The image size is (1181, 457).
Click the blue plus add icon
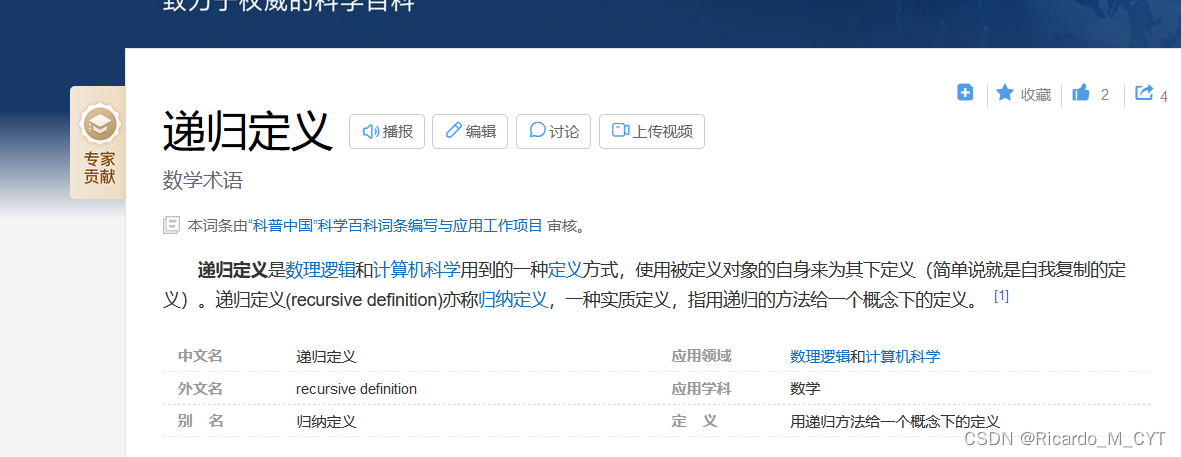point(965,93)
